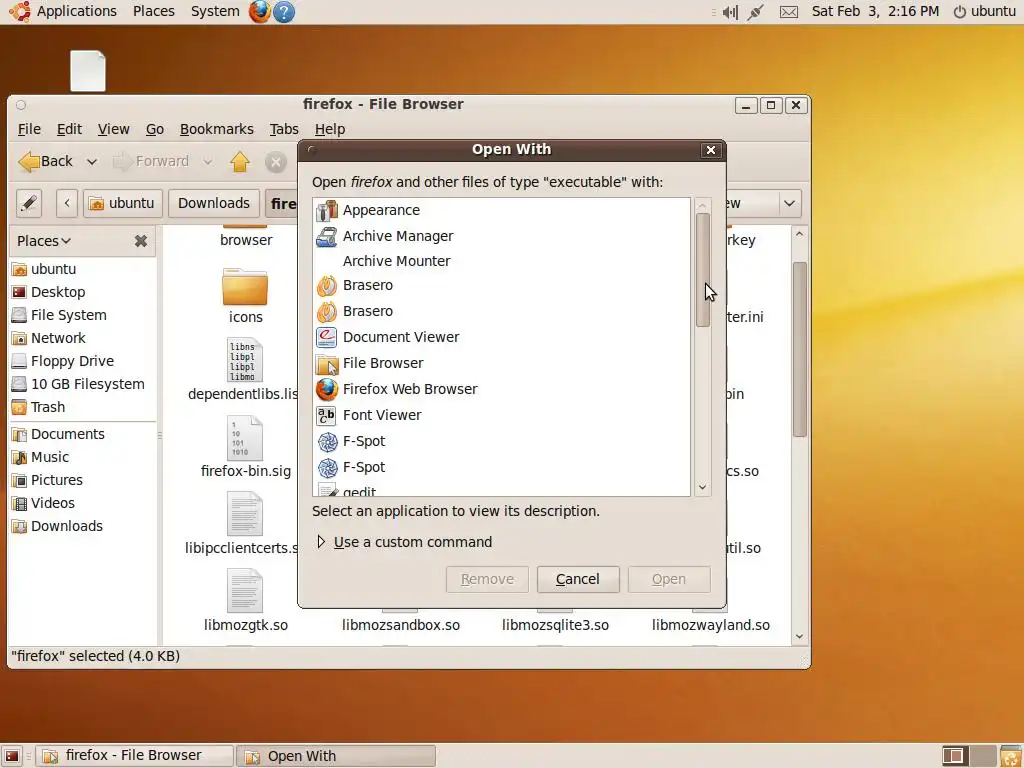The height and width of the screenshot is (768, 1024).
Task: Select Archive Manager in Open With list
Action: (x=501, y=236)
